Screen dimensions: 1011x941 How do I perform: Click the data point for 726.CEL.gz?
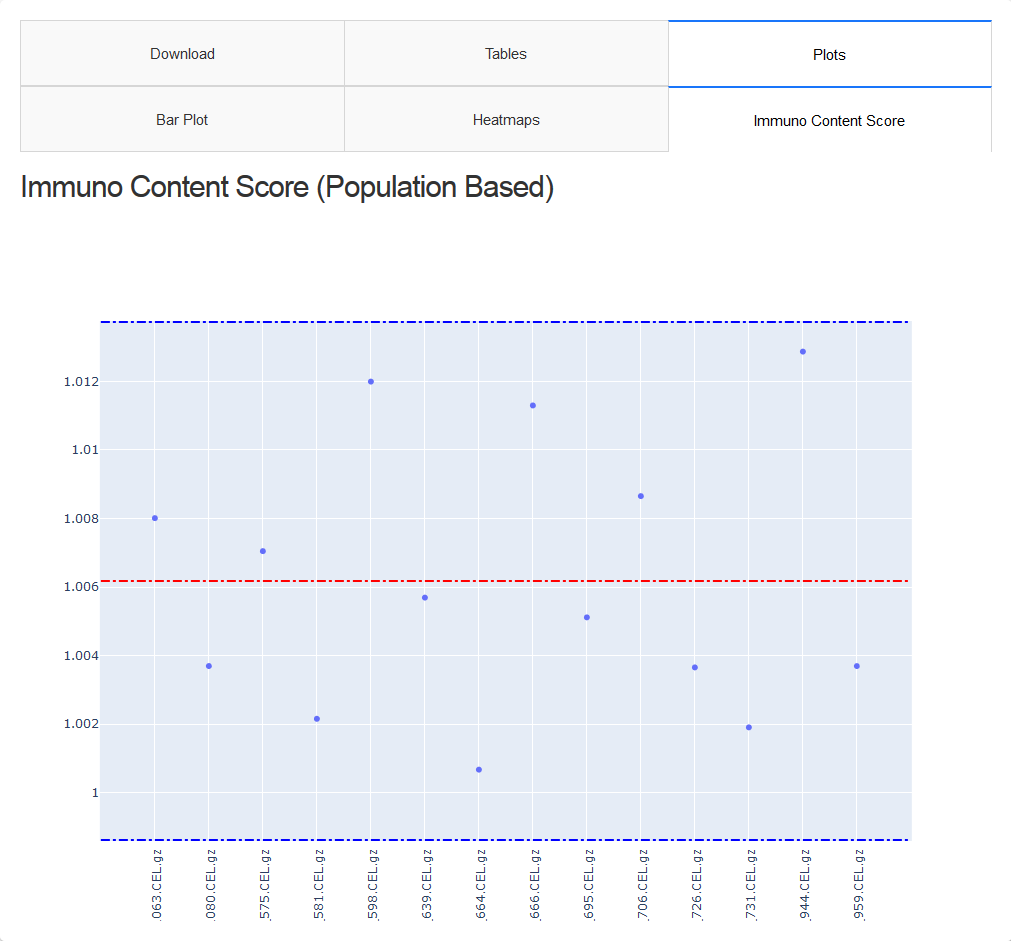(x=695, y=668)
